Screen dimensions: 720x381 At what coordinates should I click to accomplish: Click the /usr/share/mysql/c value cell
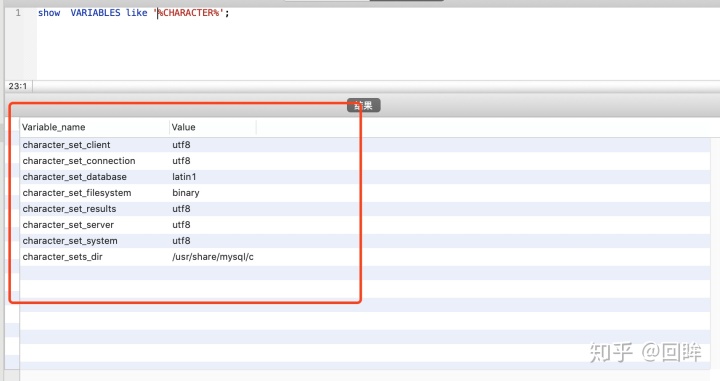pos(213,257)
